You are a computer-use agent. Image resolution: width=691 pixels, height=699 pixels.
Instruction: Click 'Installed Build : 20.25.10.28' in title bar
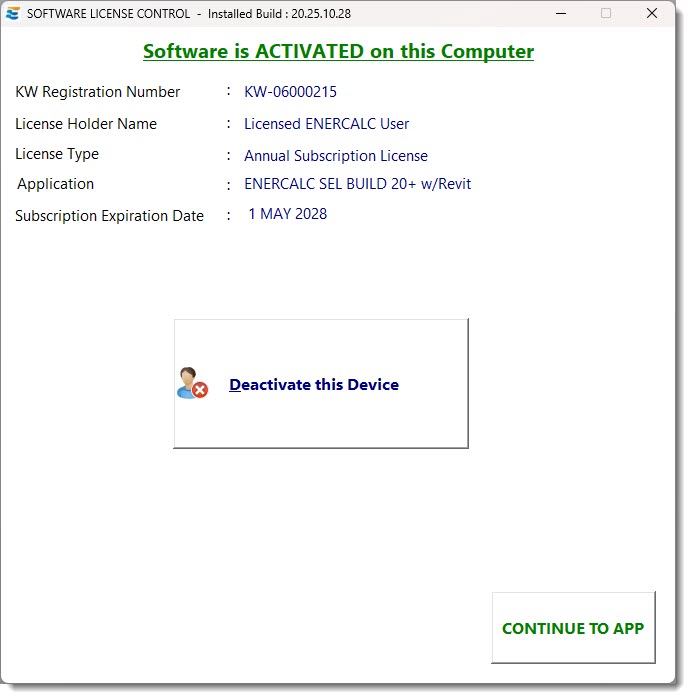click(279, 14)
